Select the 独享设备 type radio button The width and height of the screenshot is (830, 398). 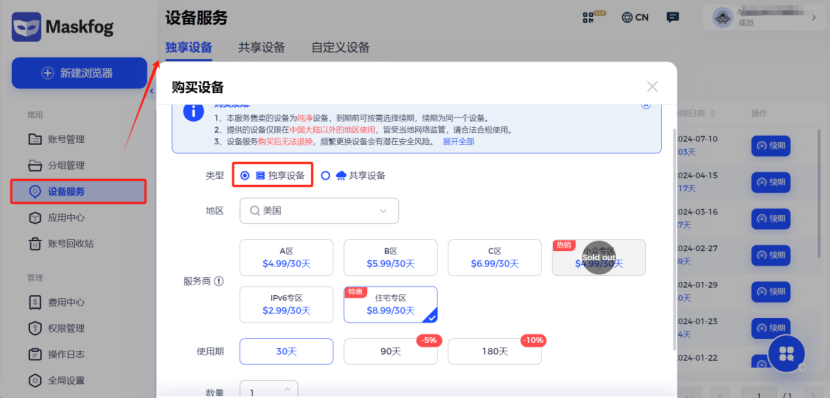pyautogui.click(x=245, y=176)
